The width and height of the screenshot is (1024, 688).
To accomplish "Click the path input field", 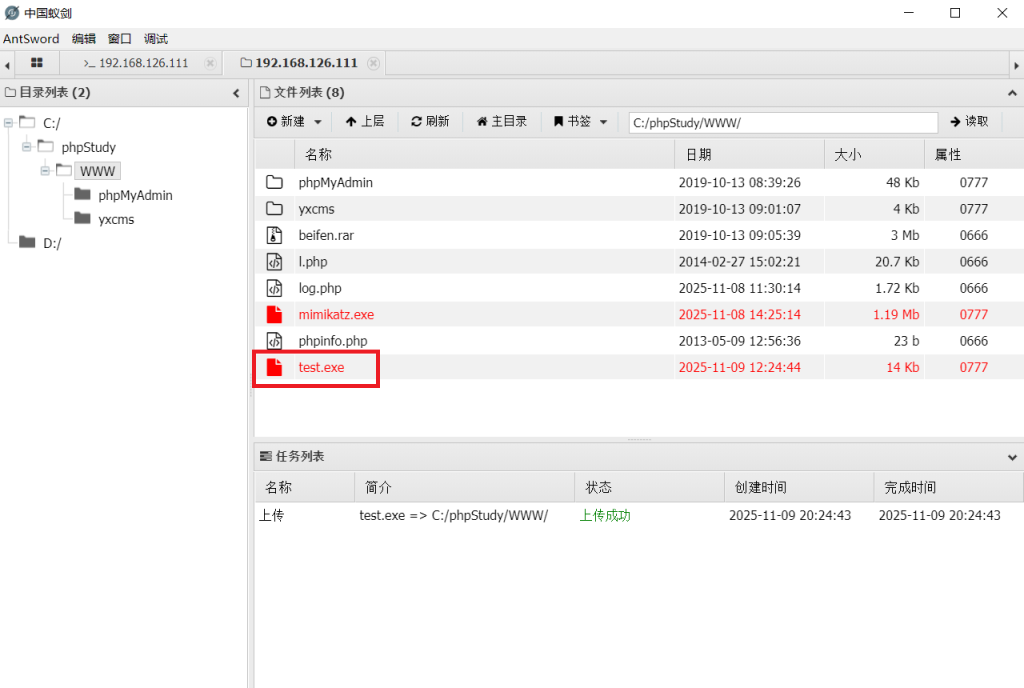I will tap(782, 122).
